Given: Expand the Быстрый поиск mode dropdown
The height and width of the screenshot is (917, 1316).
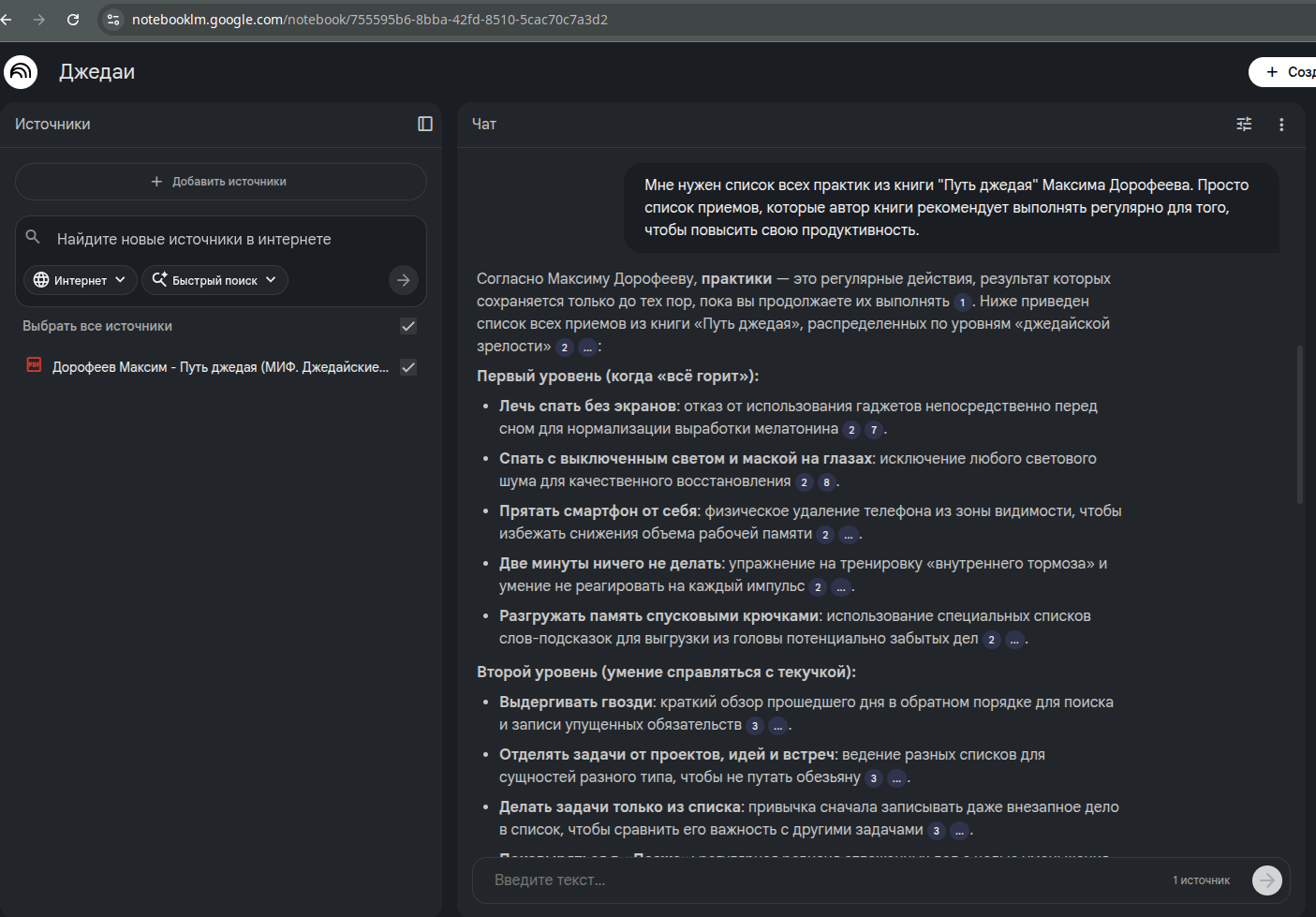Looking at the screenshot, I should (214, 280).
